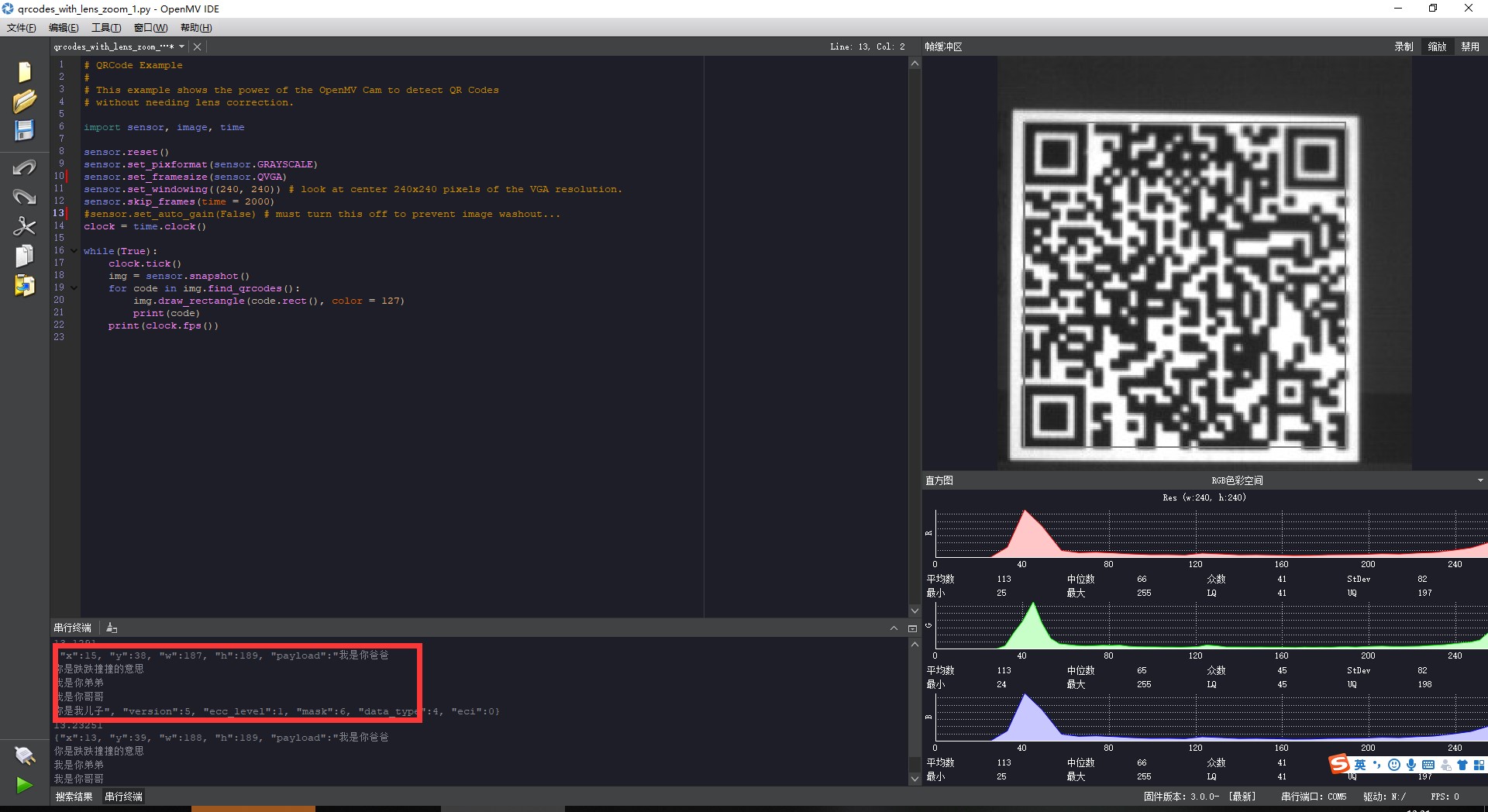Toggle the 英 language mode icon
The width and height of the screenshot is (1488, 812).
(x=1360, y=765)
